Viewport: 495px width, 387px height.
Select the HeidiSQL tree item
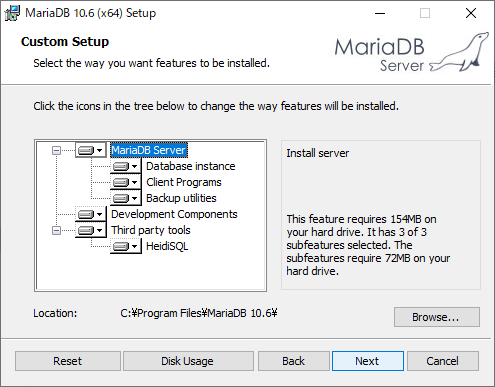[x=167, y=246]
